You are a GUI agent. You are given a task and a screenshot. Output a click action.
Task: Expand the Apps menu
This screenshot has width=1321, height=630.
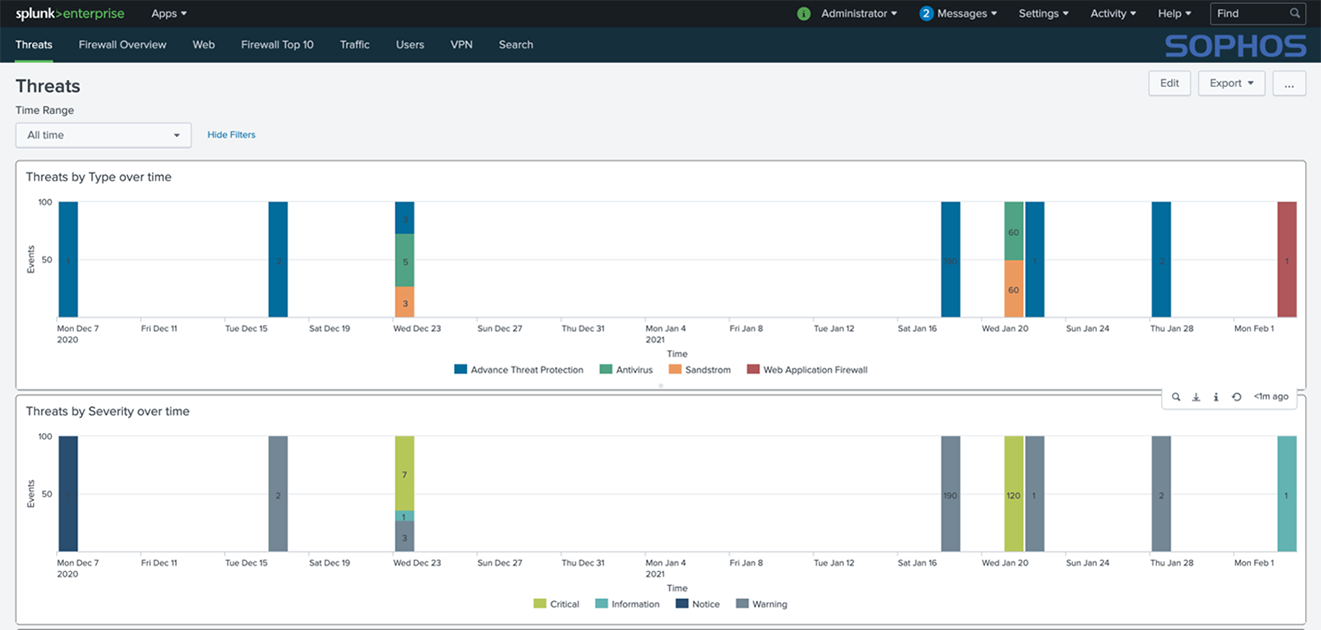(x=169, y=14)
